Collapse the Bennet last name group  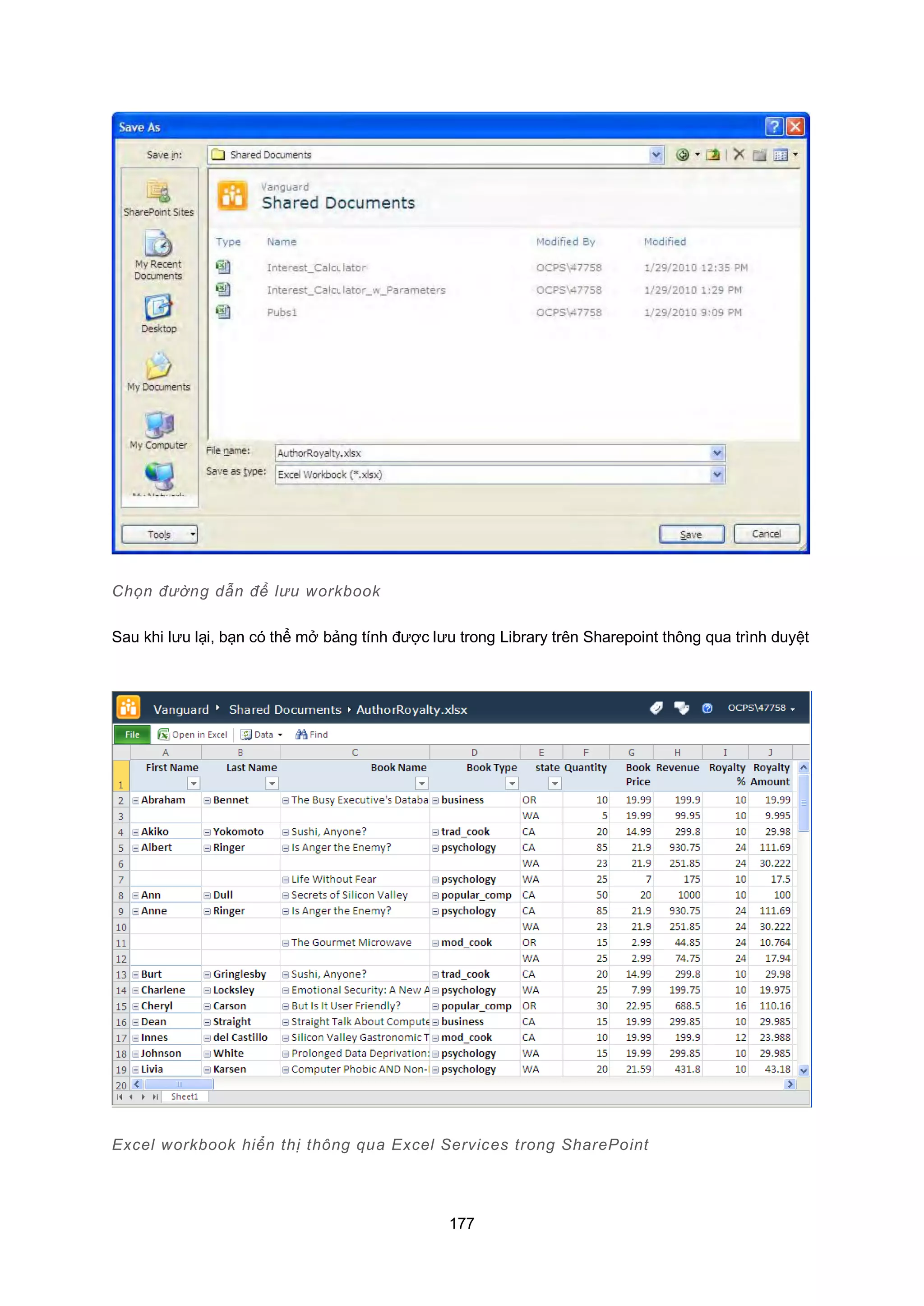click(x=208, y=800)
